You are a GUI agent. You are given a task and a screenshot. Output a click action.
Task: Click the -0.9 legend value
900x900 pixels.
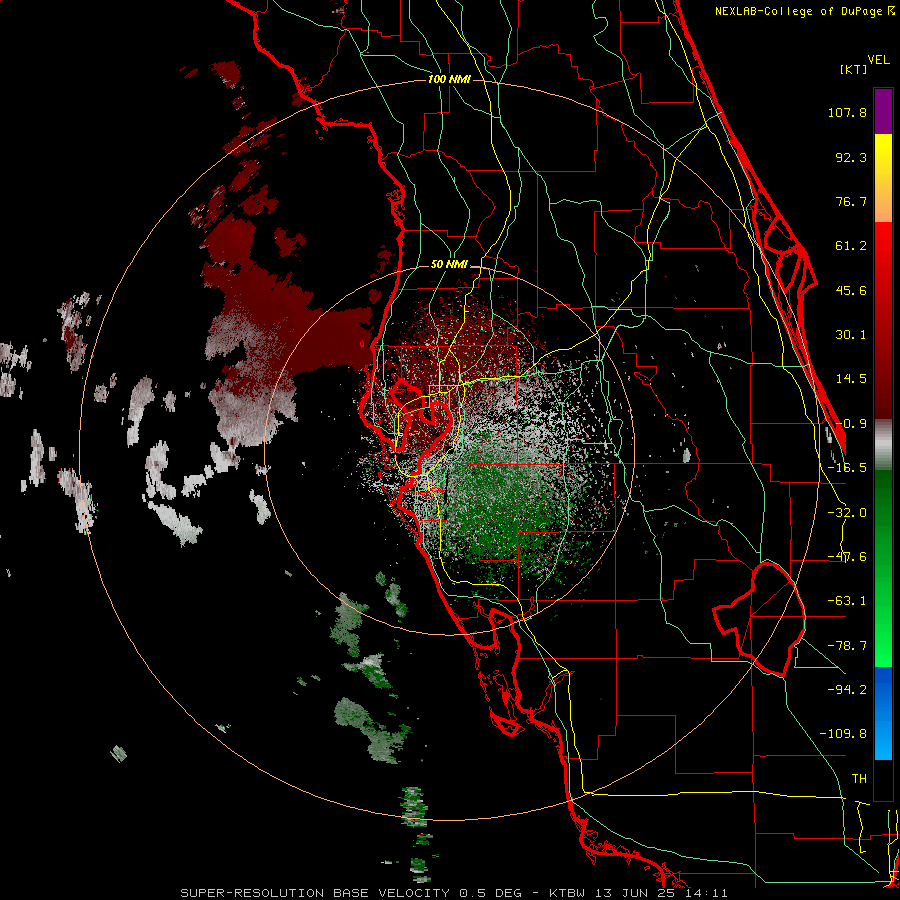(x=851, y=424)
